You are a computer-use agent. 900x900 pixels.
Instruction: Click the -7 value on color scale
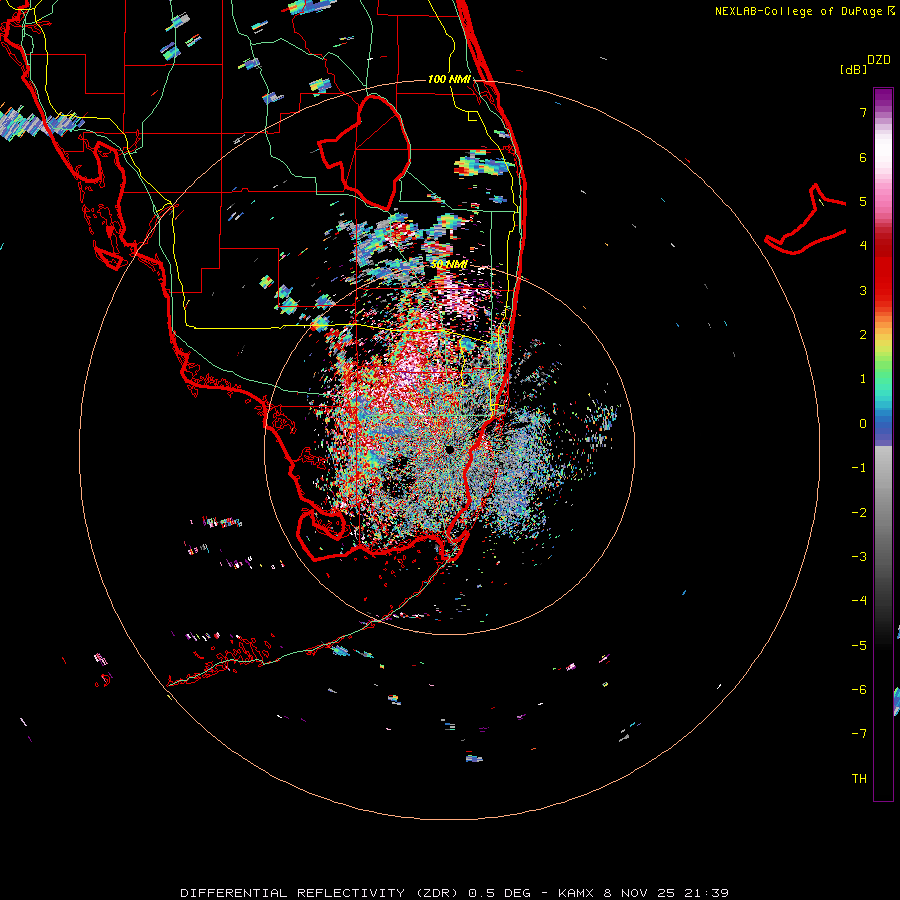point(859,734)
